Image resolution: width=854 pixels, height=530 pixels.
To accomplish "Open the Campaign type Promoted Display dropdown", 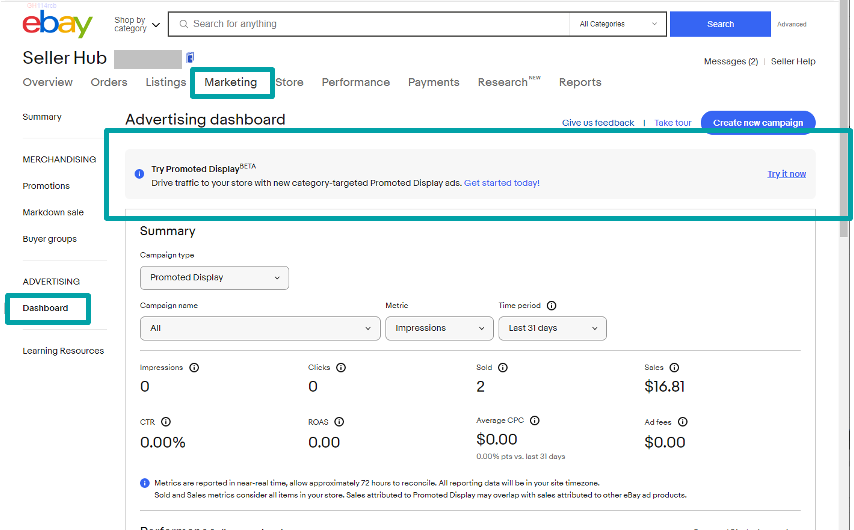I will click(x=214, y=278).
